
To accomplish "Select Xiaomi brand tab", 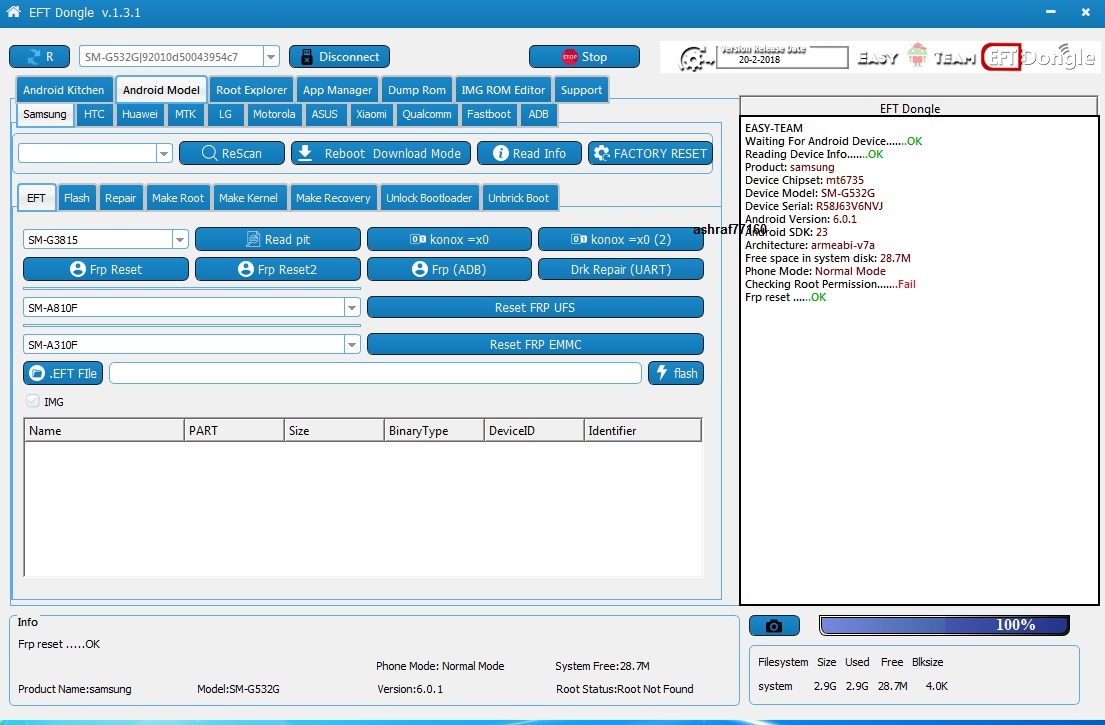I will [371, 114].
